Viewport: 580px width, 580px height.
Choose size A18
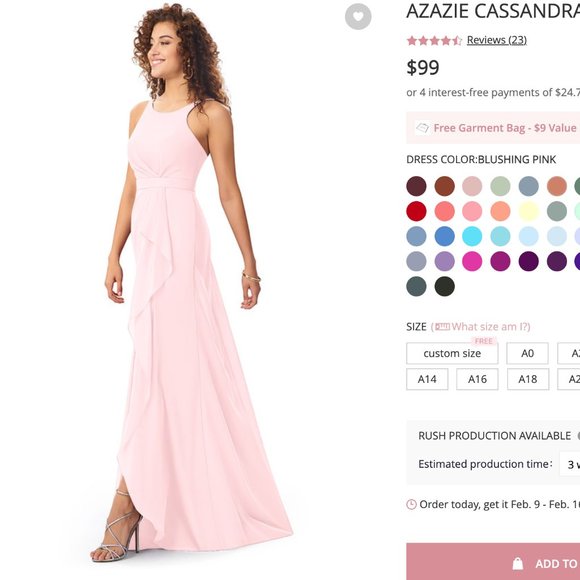pos(527,379)
